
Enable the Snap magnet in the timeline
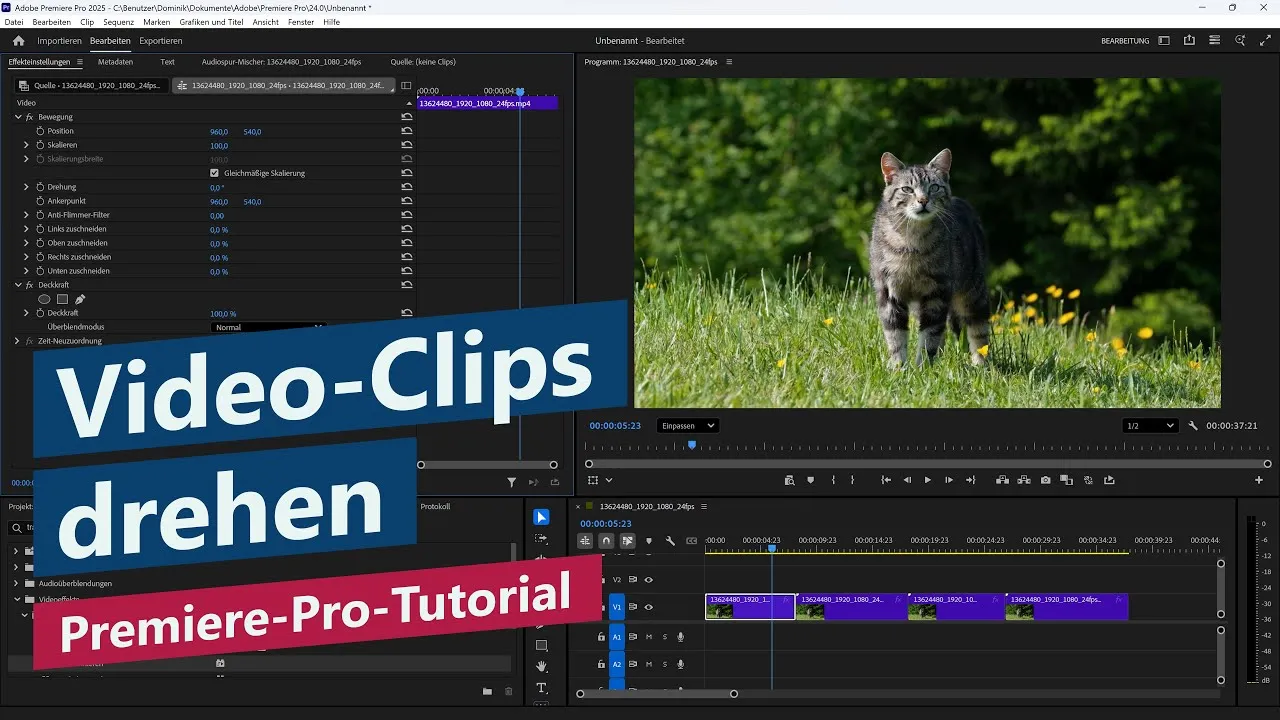606,540
